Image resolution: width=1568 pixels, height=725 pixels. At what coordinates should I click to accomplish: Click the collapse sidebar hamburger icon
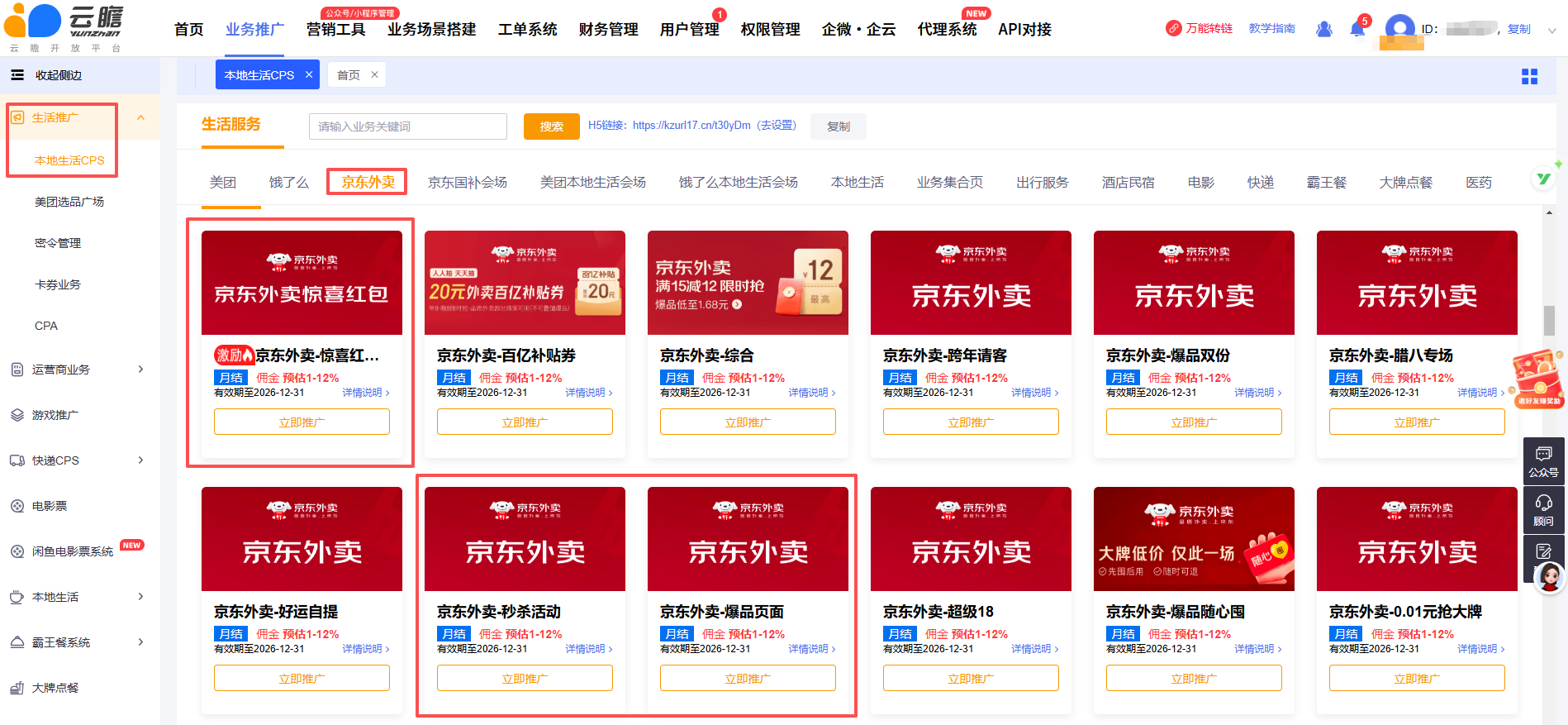(x=17, y=75)
